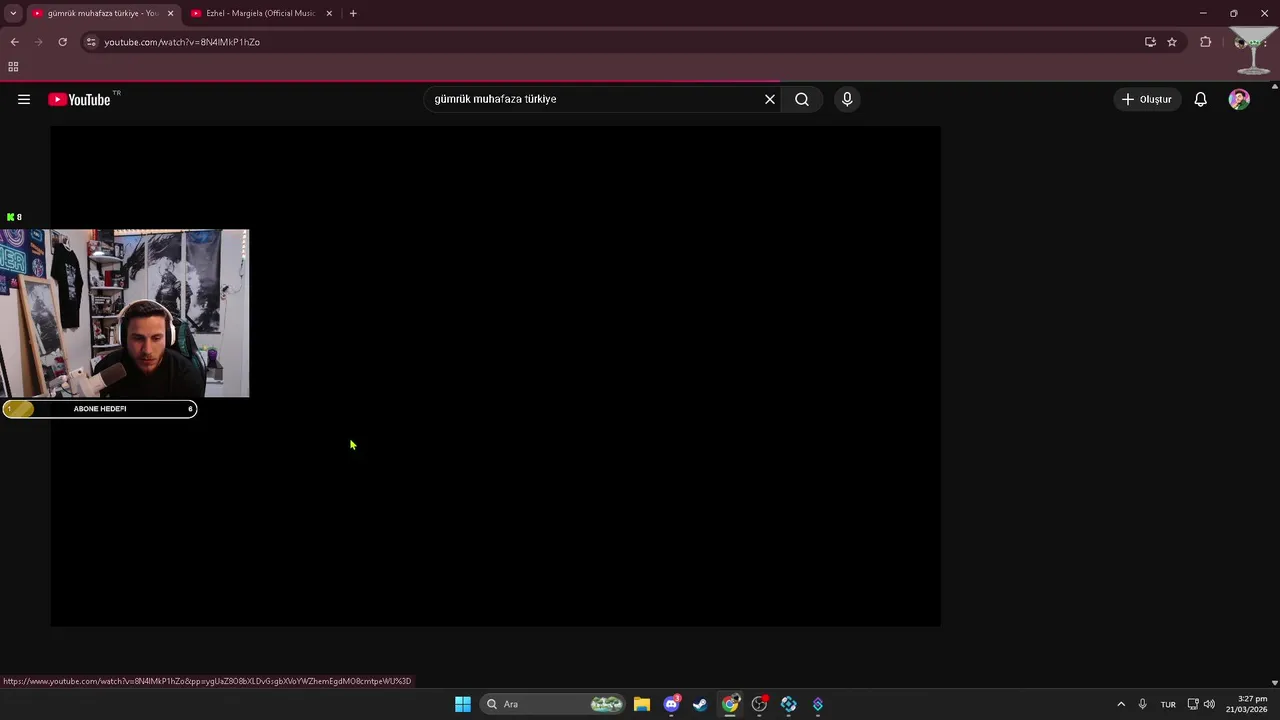Open a new browser tab
Screen dimensions: 1280x720
point(353,13)
